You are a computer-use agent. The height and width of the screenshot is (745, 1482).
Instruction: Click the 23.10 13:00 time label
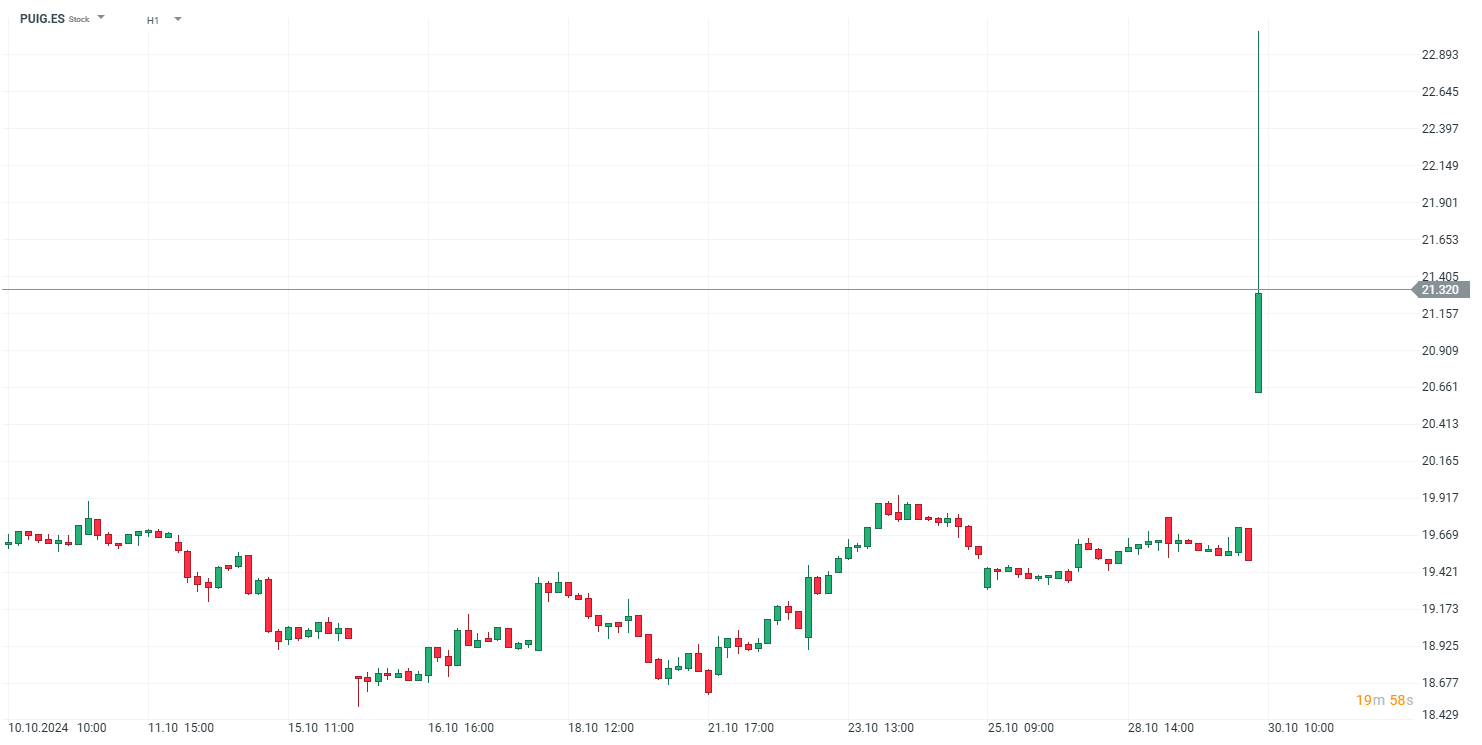(x=881, y=728)
